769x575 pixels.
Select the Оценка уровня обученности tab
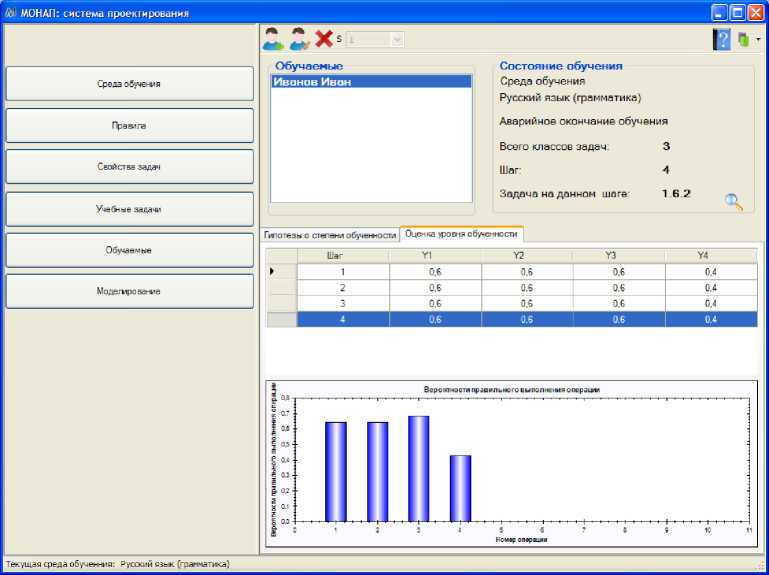tap(461, 233)
